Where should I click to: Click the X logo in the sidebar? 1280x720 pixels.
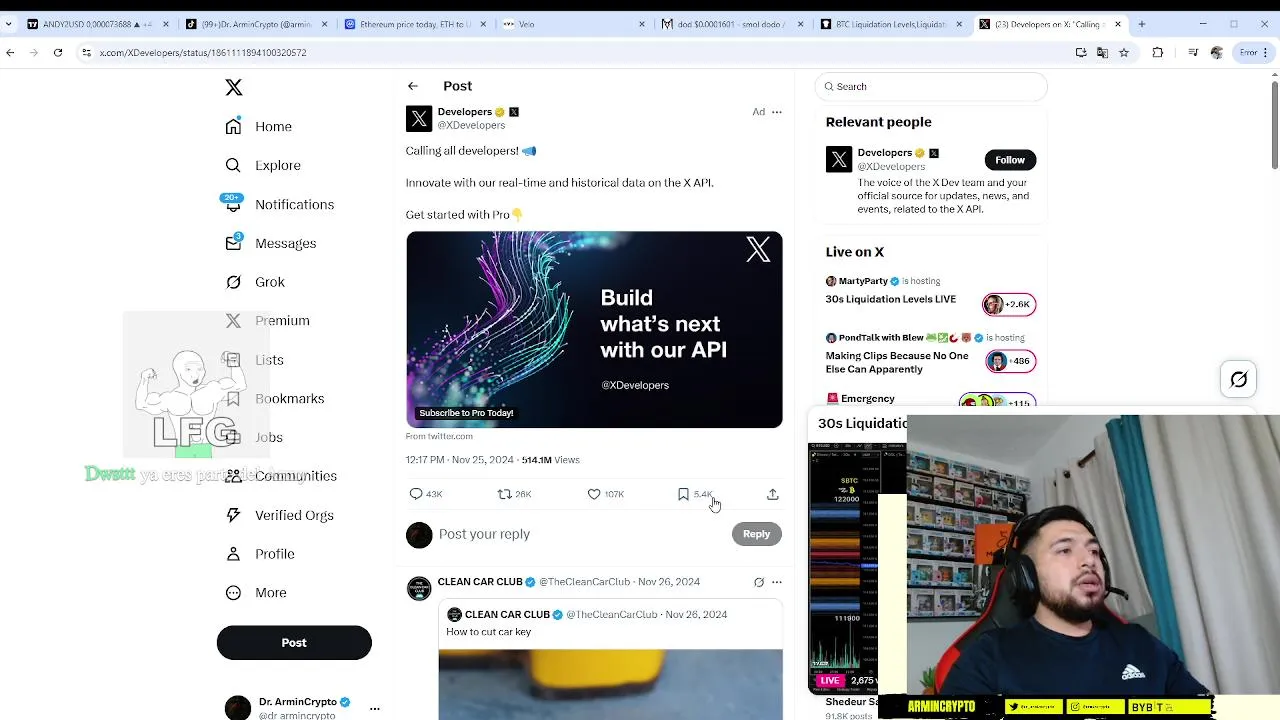point(233,88)
